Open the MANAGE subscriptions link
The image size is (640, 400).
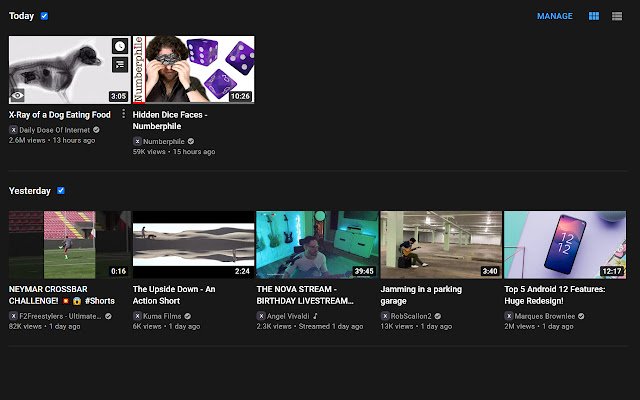555,16
